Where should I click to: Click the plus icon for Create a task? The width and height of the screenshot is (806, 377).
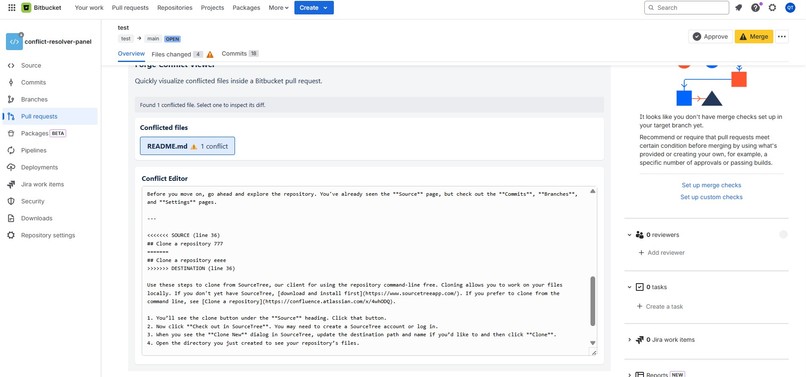click(x=639, y=306)
